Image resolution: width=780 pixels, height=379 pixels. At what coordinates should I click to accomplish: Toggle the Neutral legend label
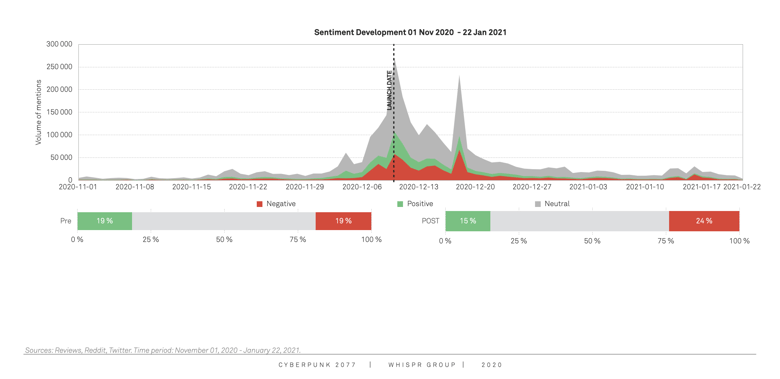tap(557, 204)
